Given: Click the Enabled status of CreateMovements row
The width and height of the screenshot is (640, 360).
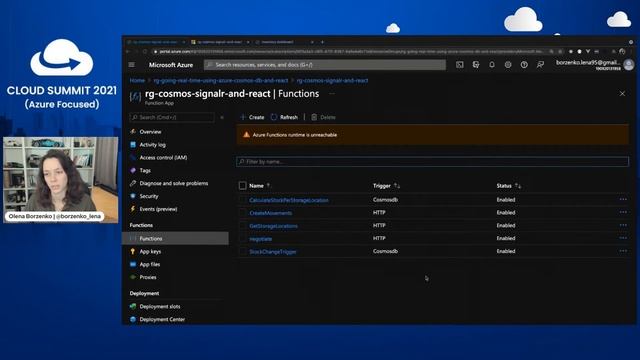Looking at the screenshot, I should [506, 213].
